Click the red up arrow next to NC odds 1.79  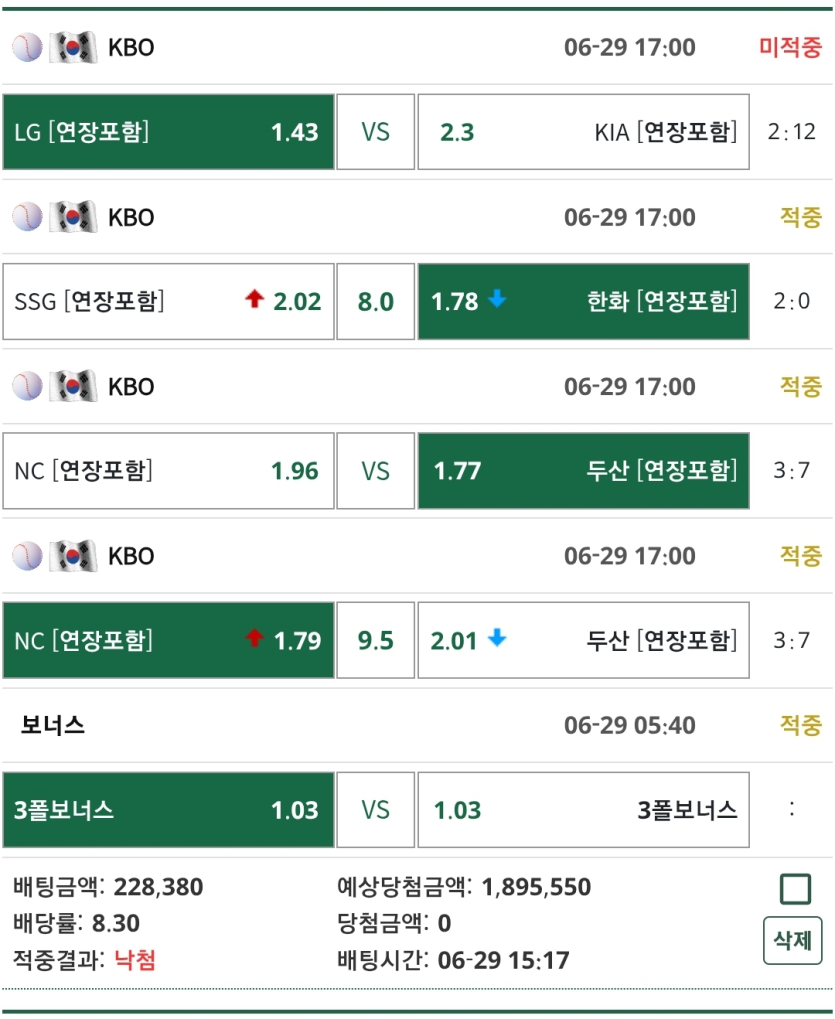[255, 641]
